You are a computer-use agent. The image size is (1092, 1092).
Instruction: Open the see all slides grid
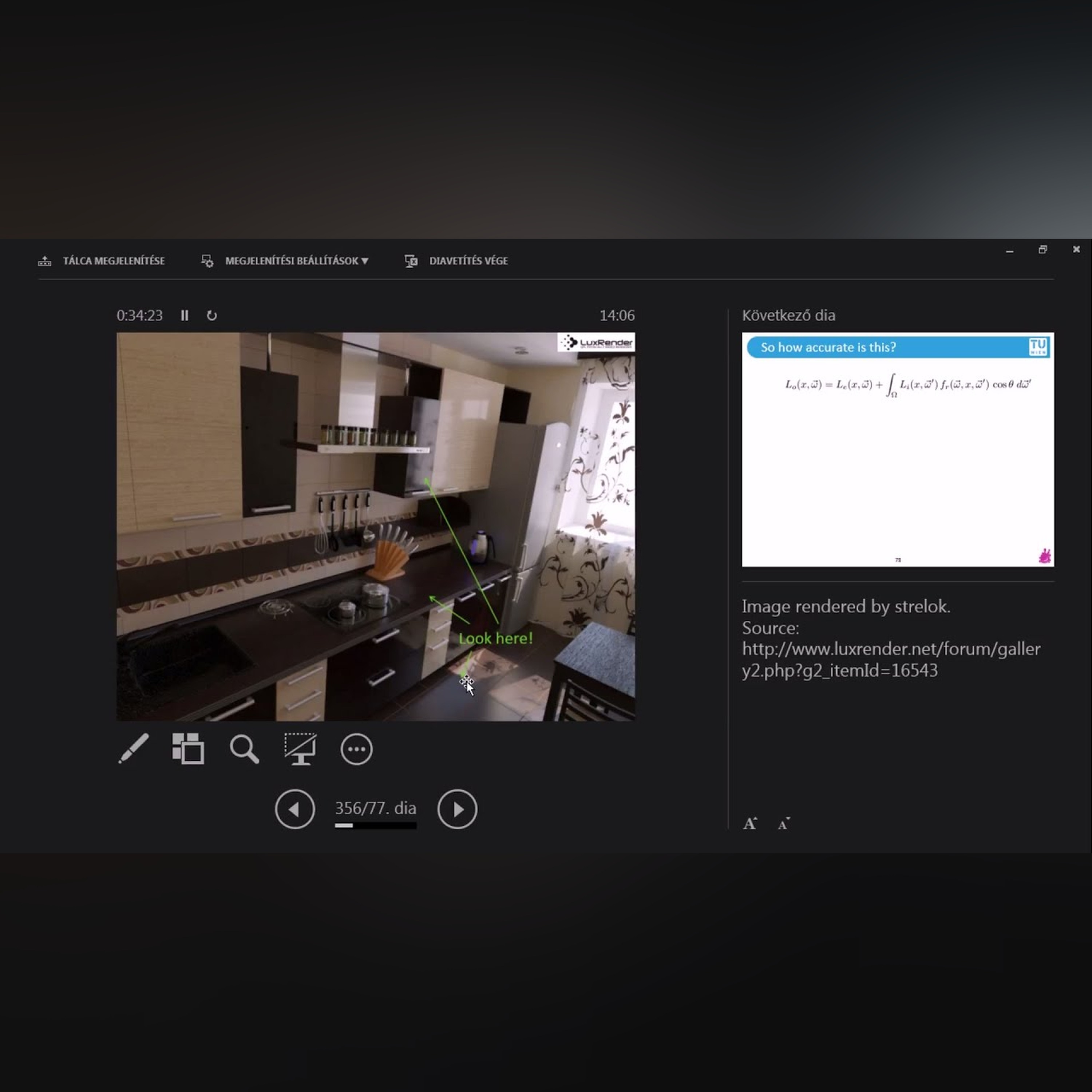(x=188, y=749)
